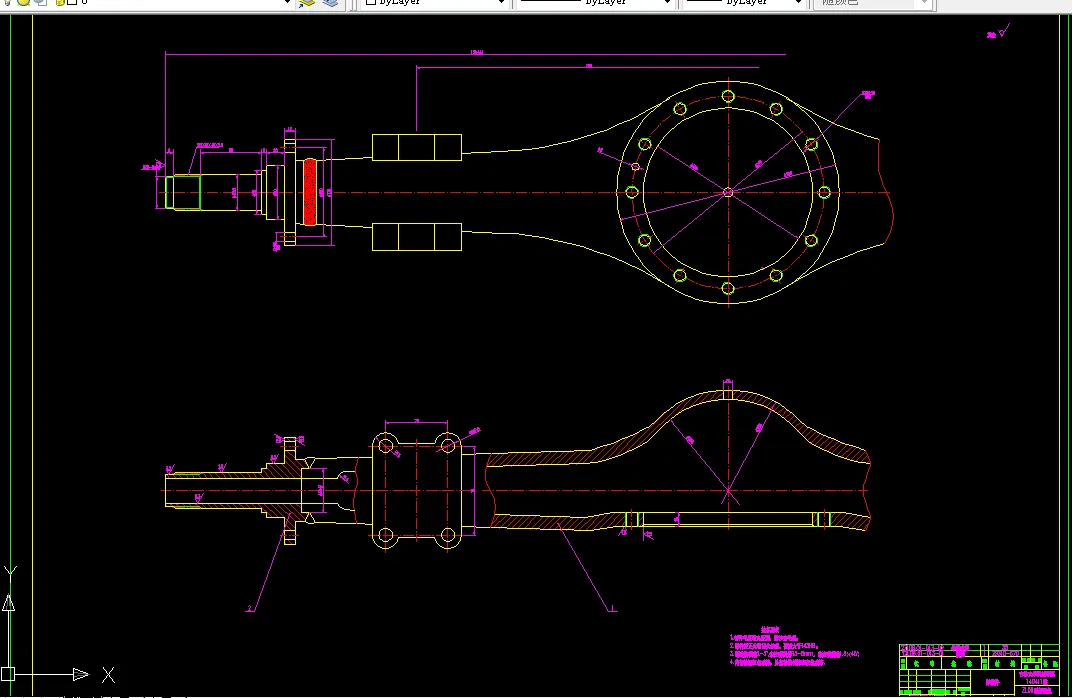Click Make Object's Layer Current icon
Image resolution: width=1072 pixels, height=698 pixels.
pyautogui.click(x=306, y=3)
